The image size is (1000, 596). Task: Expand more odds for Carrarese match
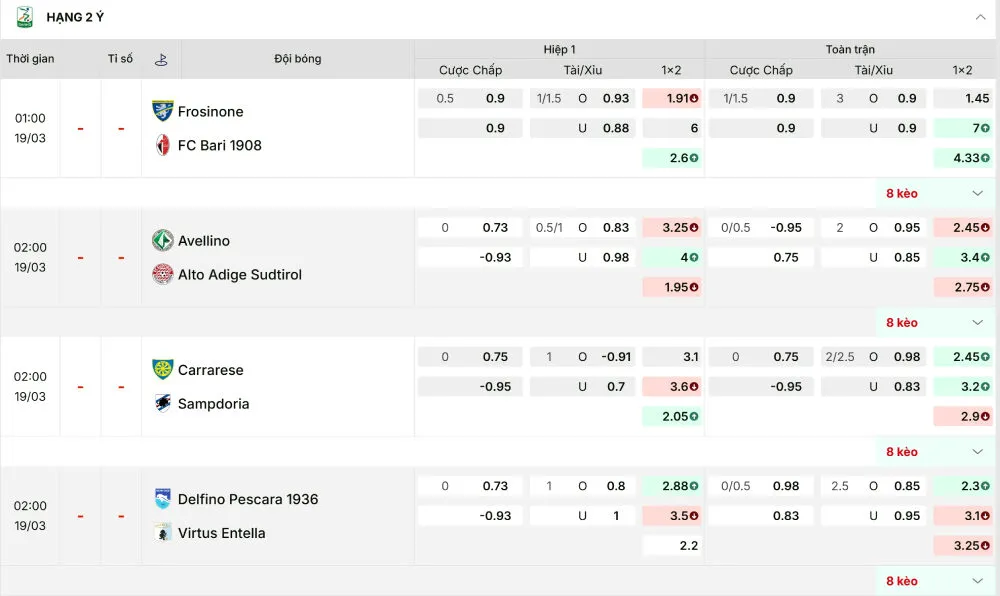[978, 451]
